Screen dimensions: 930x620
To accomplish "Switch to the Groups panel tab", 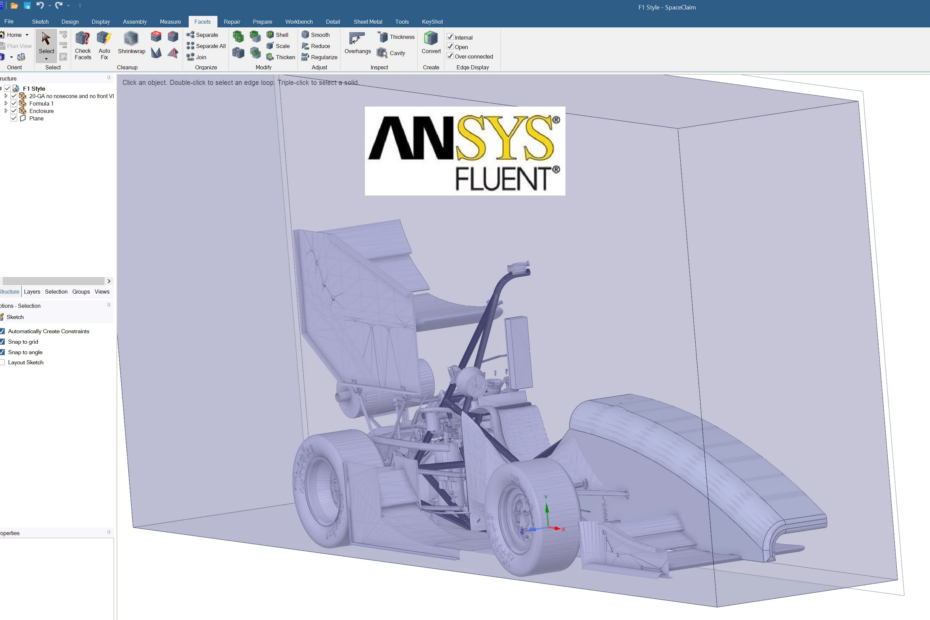I will pyautogui.click(x=81, y=291).
